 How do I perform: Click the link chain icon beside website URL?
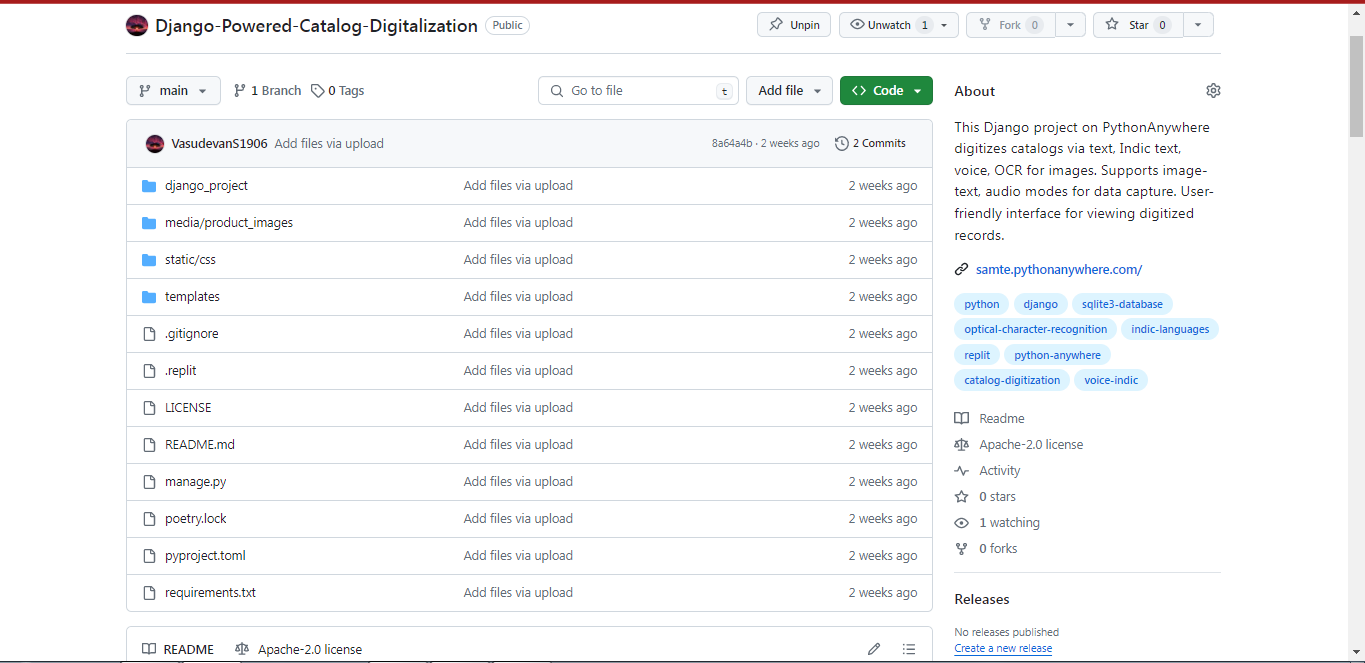click(x=961, y=270)
